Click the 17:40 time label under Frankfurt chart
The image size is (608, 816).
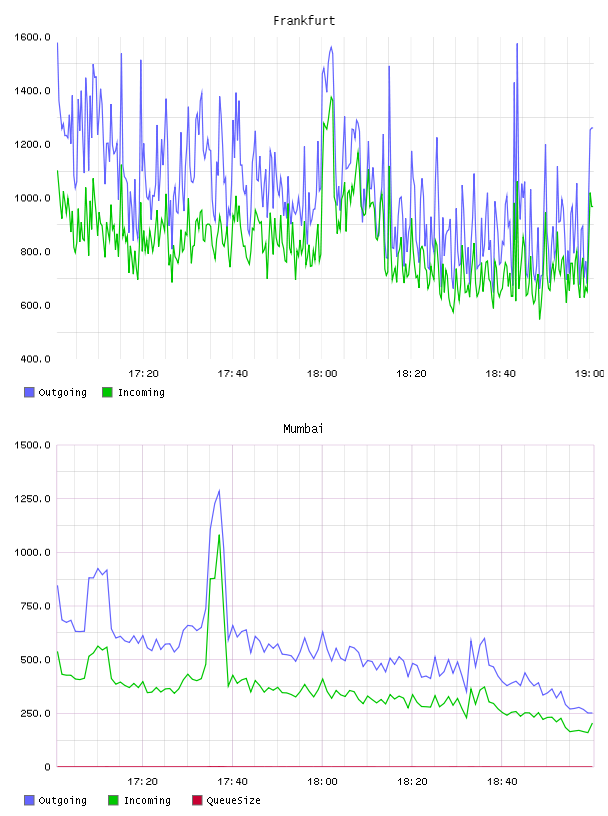(x=233, y=374)
